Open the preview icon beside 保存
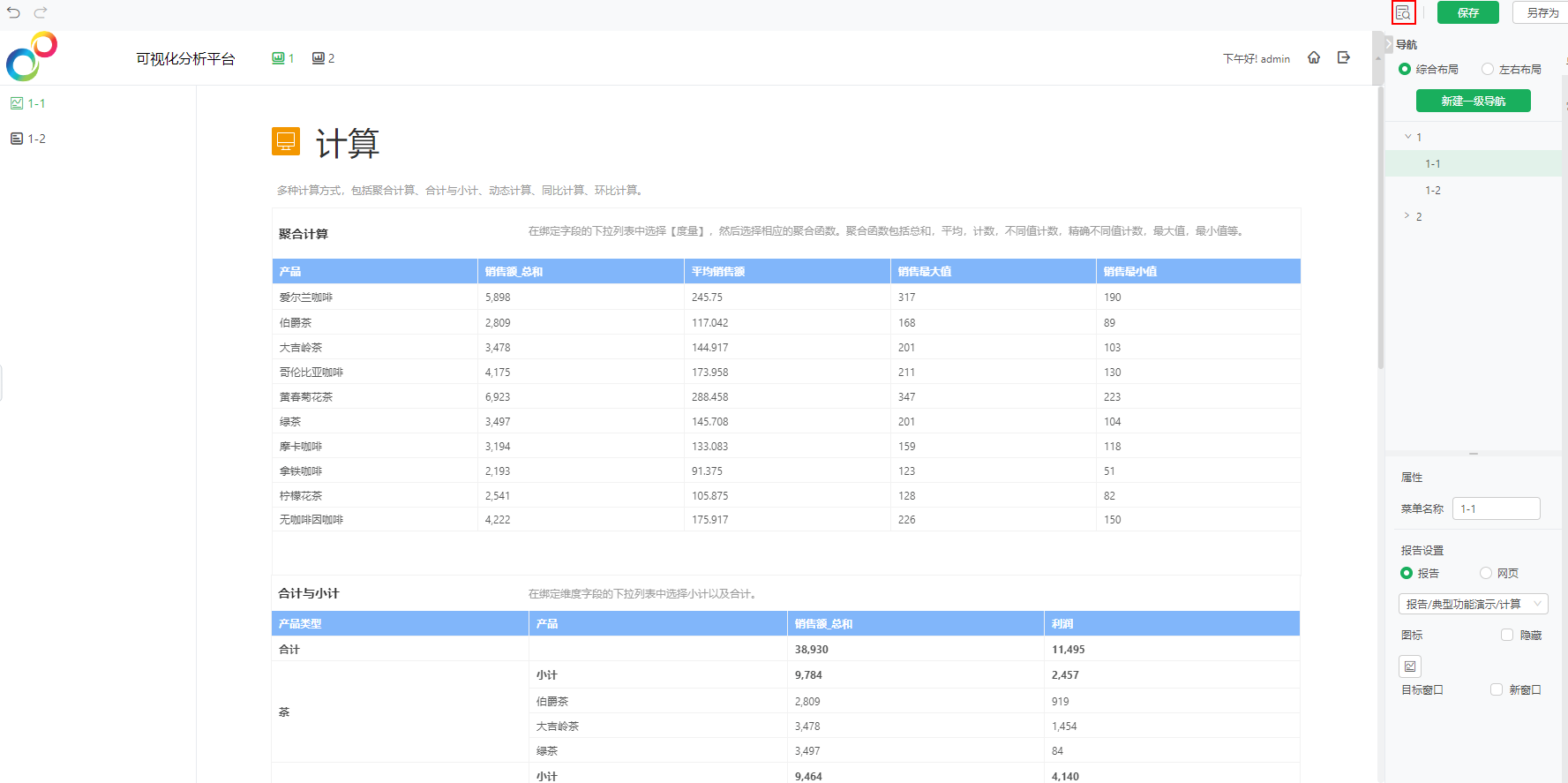Screen dimensions: 1568x783 (x=1403, y=12)
